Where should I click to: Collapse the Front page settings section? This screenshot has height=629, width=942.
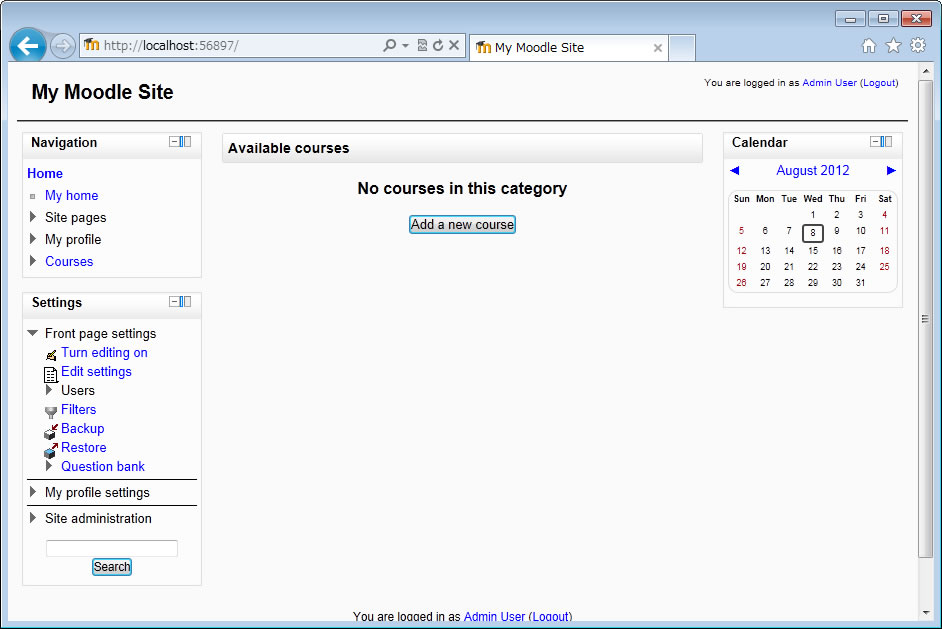pyautogui.click(x=33, y=333)
